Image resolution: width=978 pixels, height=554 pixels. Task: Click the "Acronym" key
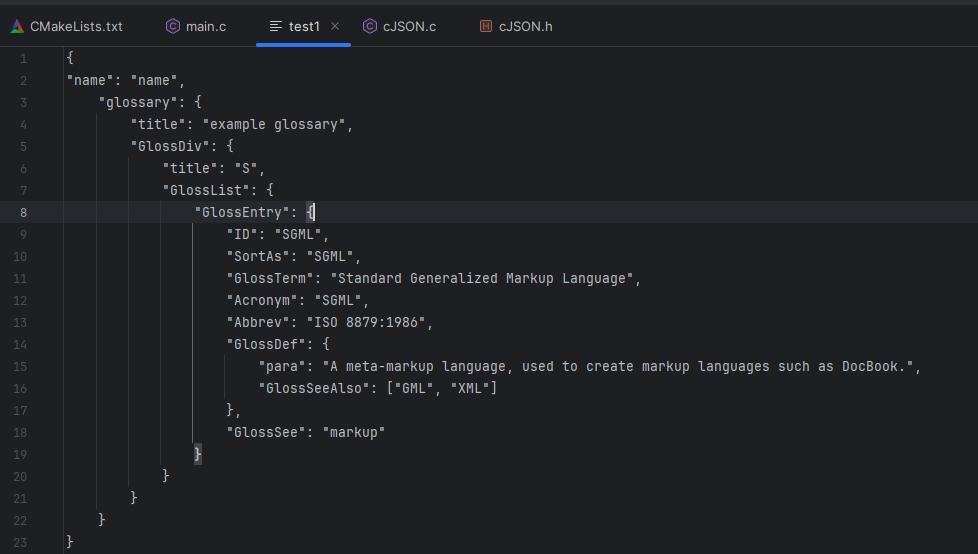[262, 300]
